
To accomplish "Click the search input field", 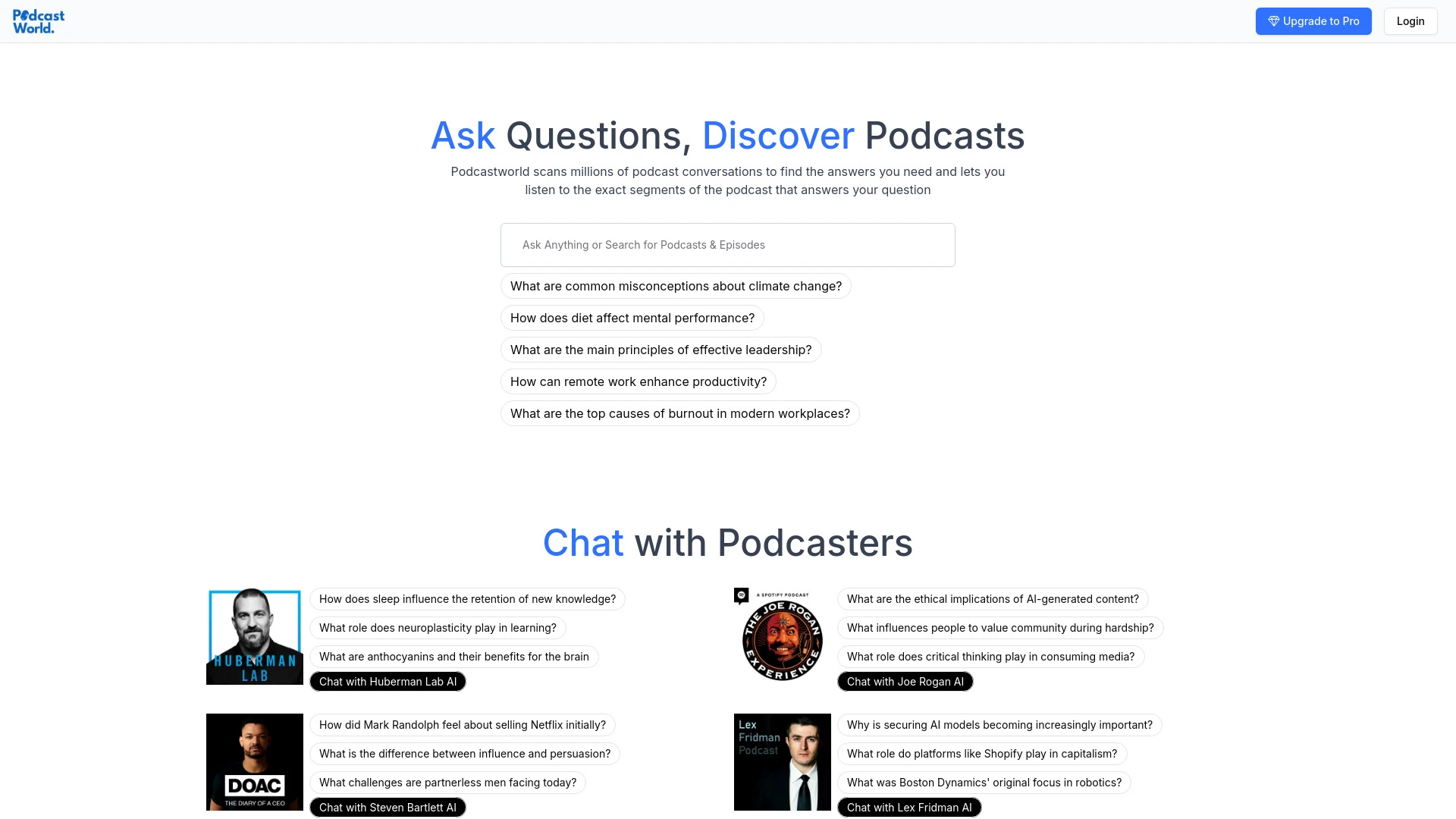I will 728,244.
